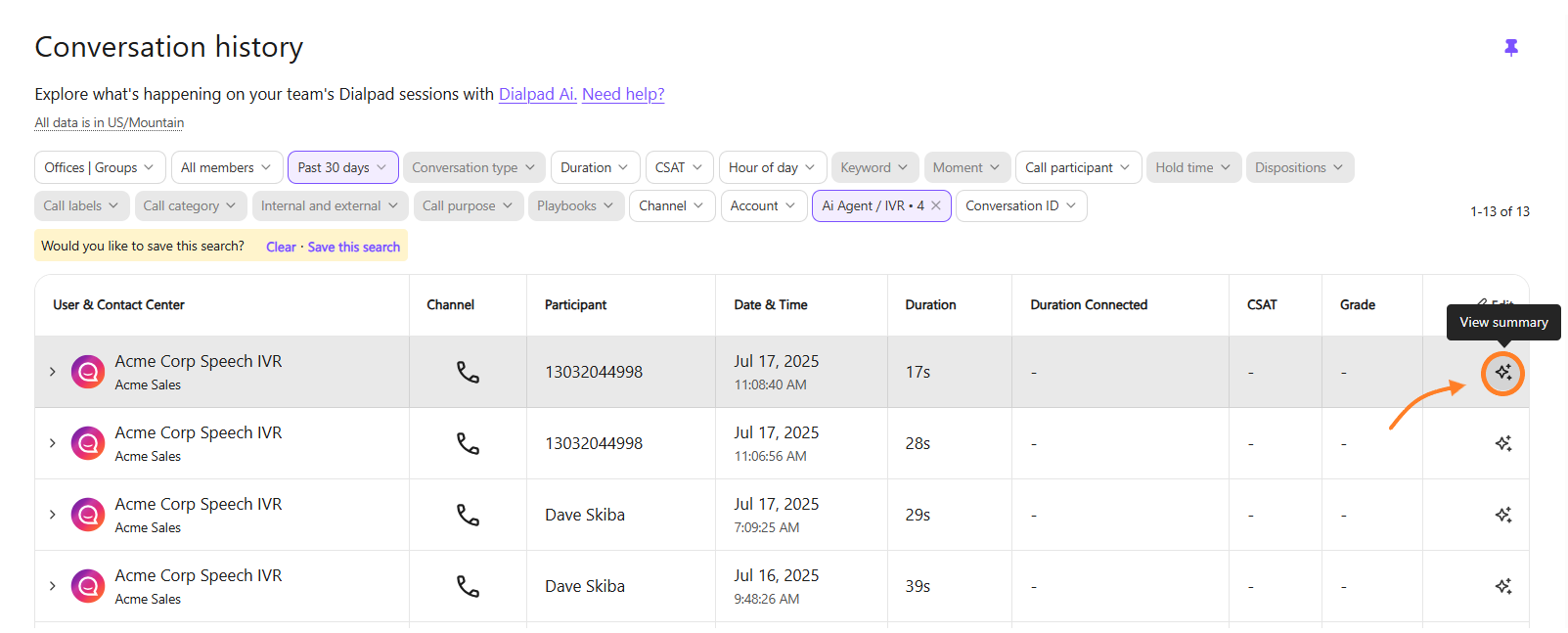Image resolution: width=1568 pixels, height=633 pixels.
Task: Open Dispositions filter dropdown
Action: coord(1300,167)
